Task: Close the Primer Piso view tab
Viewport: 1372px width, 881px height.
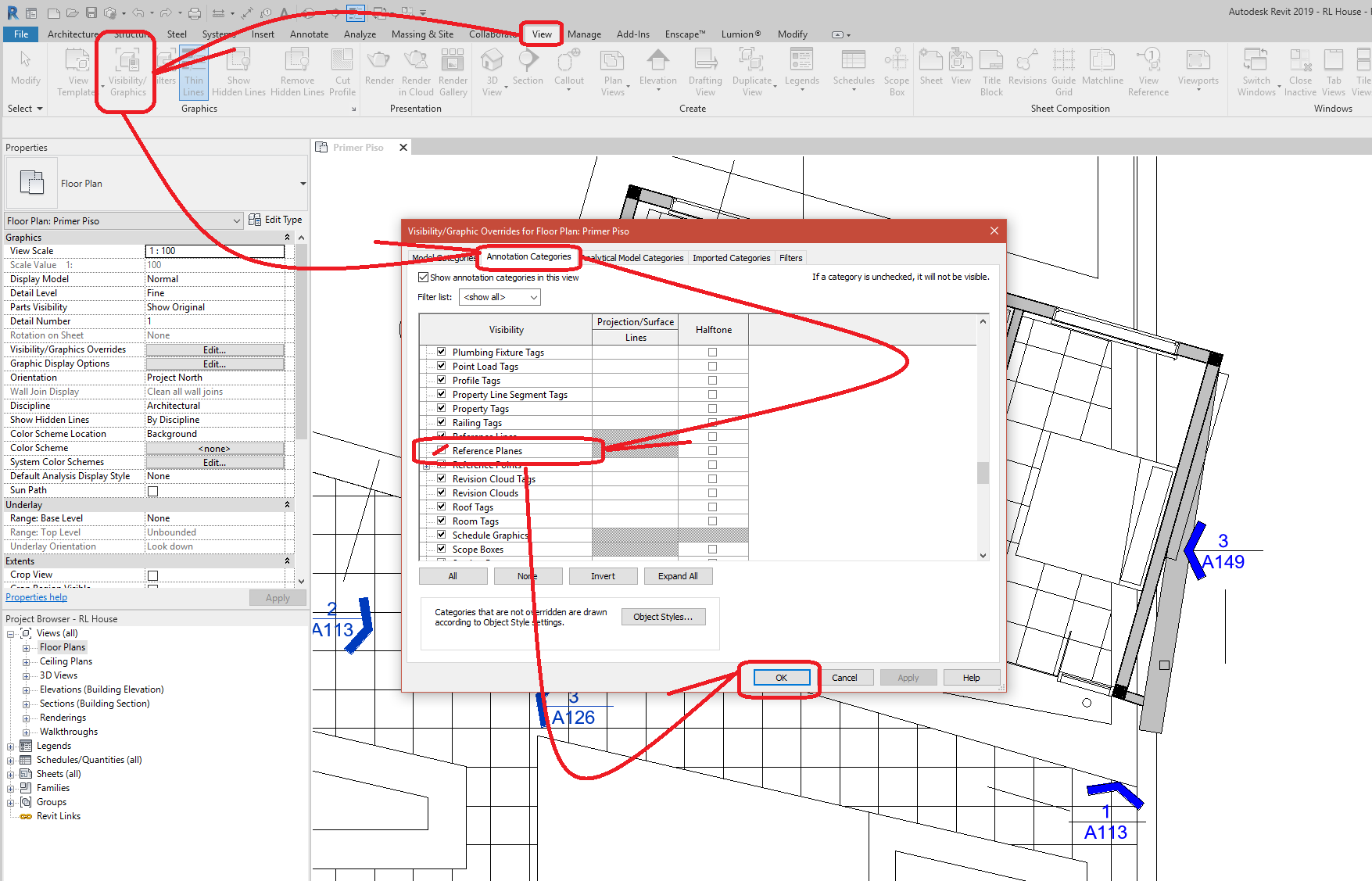Action: pyautogui.click(x=403, y=147)
